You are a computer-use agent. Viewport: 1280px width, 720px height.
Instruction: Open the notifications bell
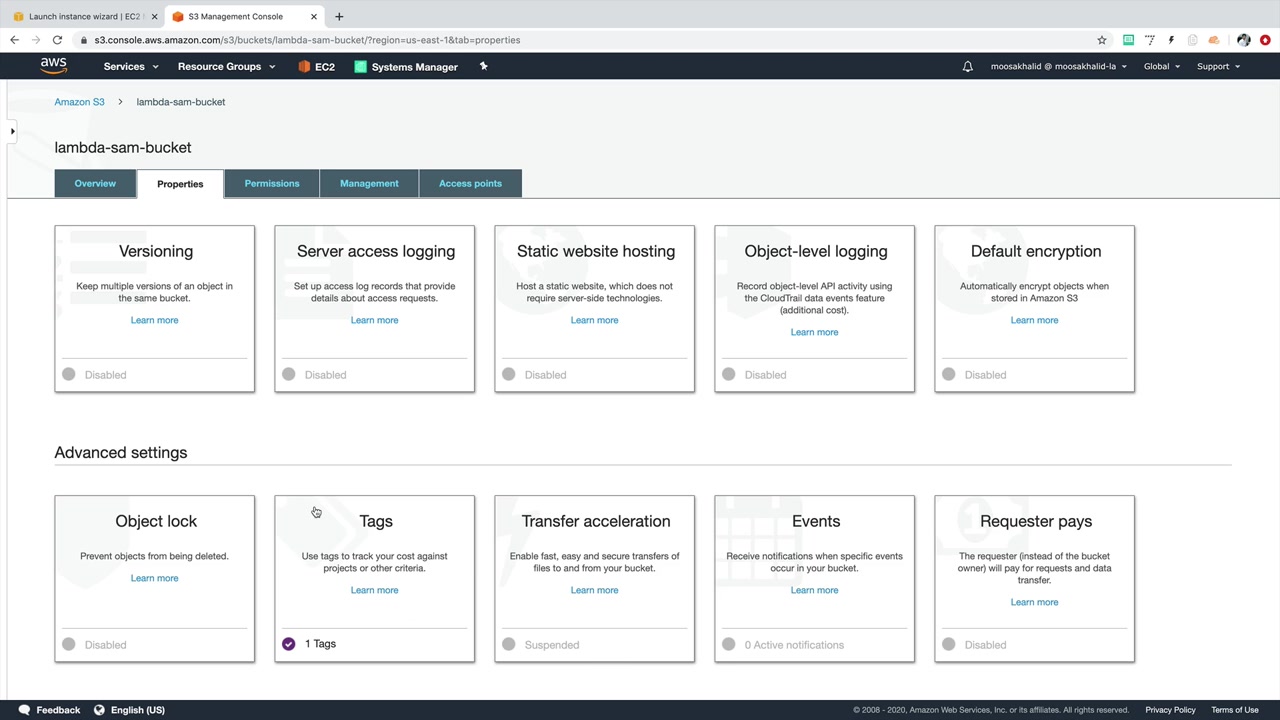[967, 67]
